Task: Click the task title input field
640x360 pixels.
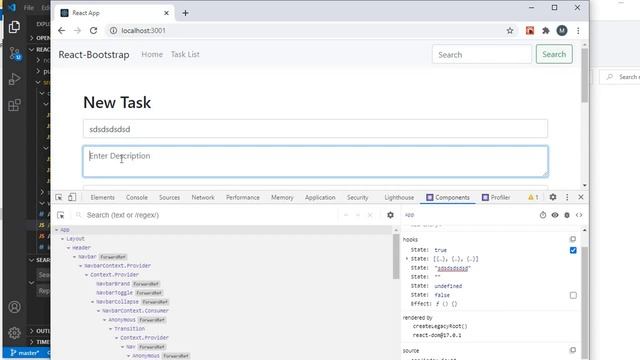Action: click(x=315, y=129)
